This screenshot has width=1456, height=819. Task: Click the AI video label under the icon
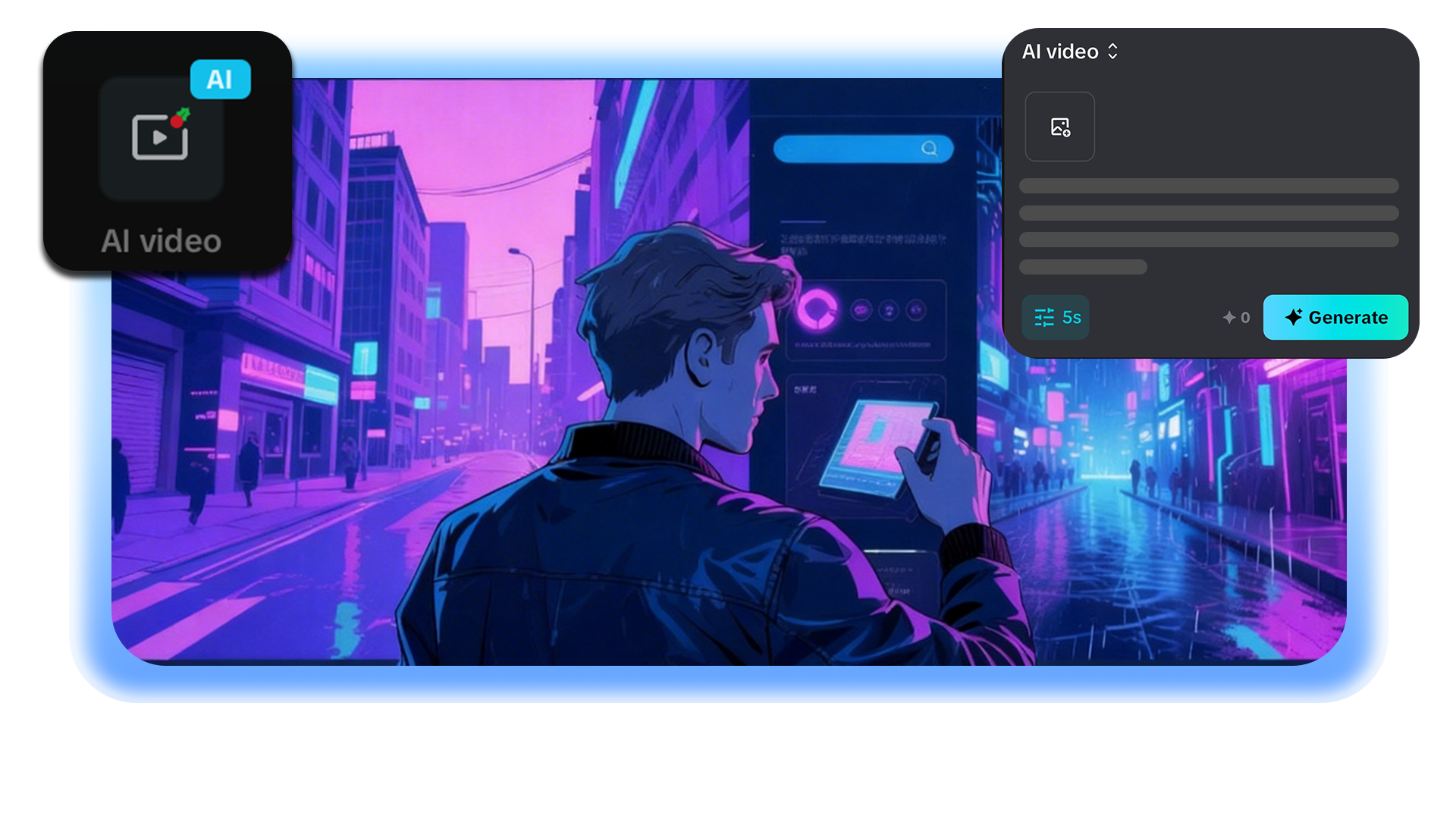tap(161, 241)
